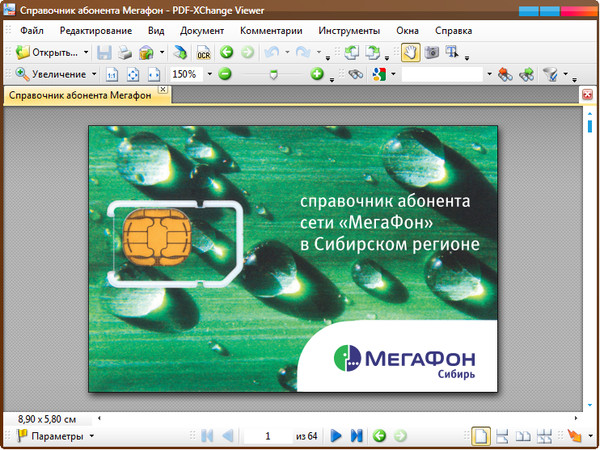Select the Snapshot camera tool
Viewport: 600px width, 450px height.
(432, 52)
